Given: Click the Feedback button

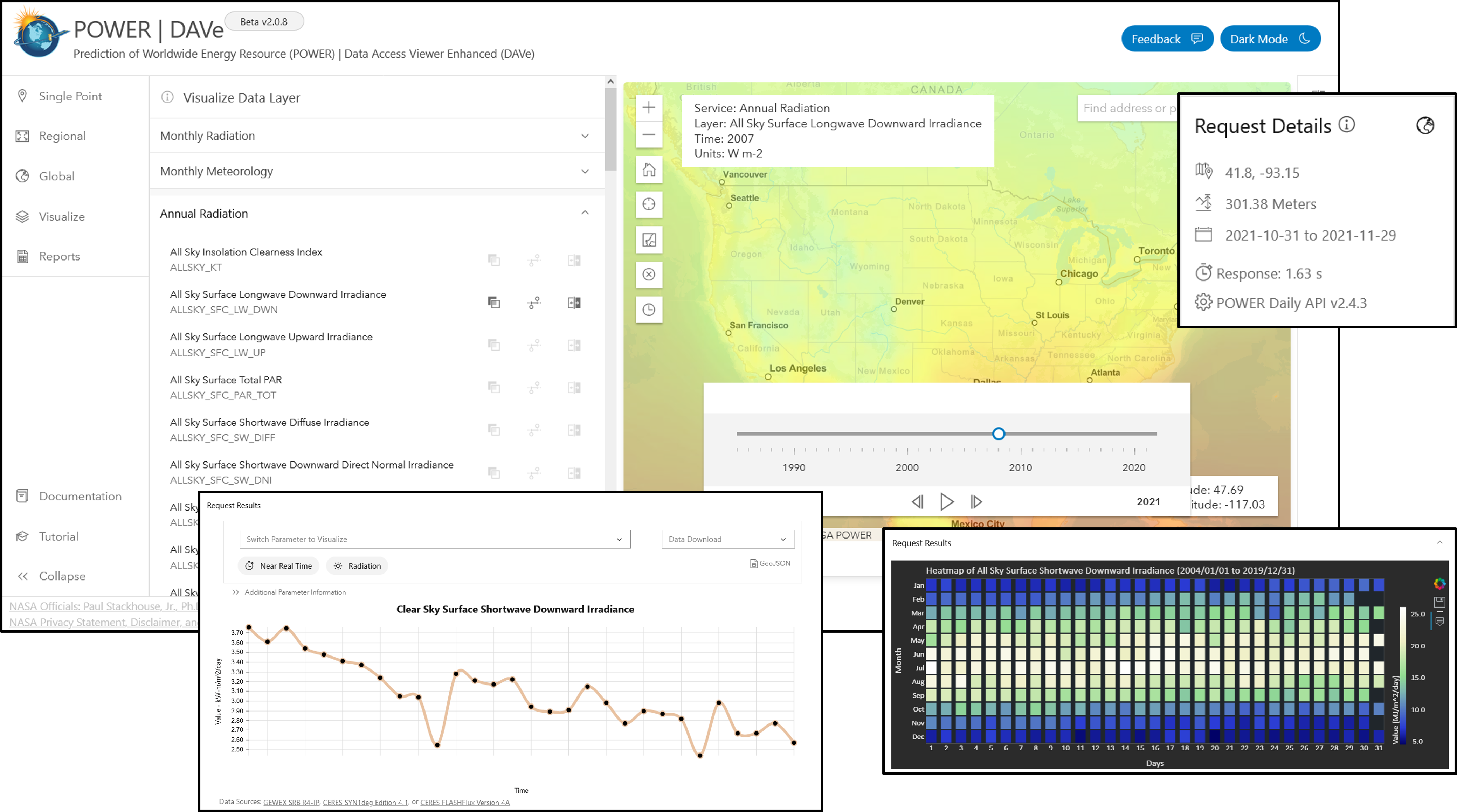Looking at the screenshot, I should click(1167, 39).
